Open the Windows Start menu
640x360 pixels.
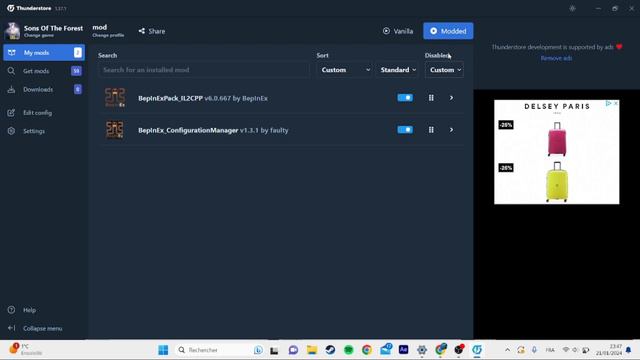click(x=163, y=350)
